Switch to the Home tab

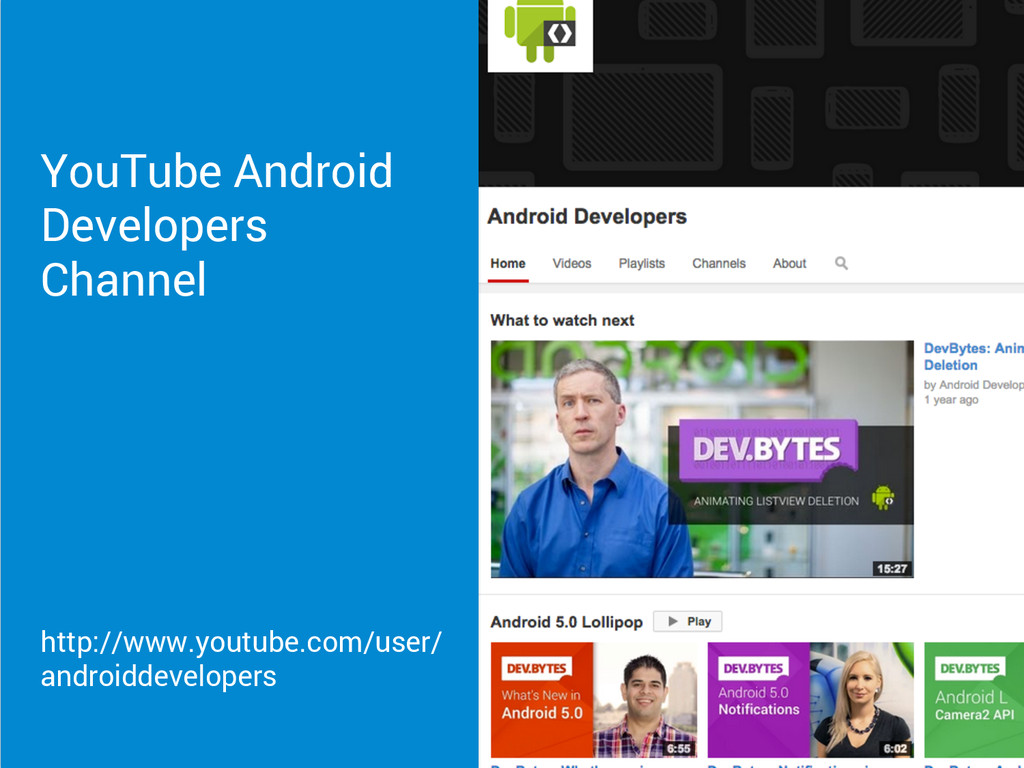(508, 263)
